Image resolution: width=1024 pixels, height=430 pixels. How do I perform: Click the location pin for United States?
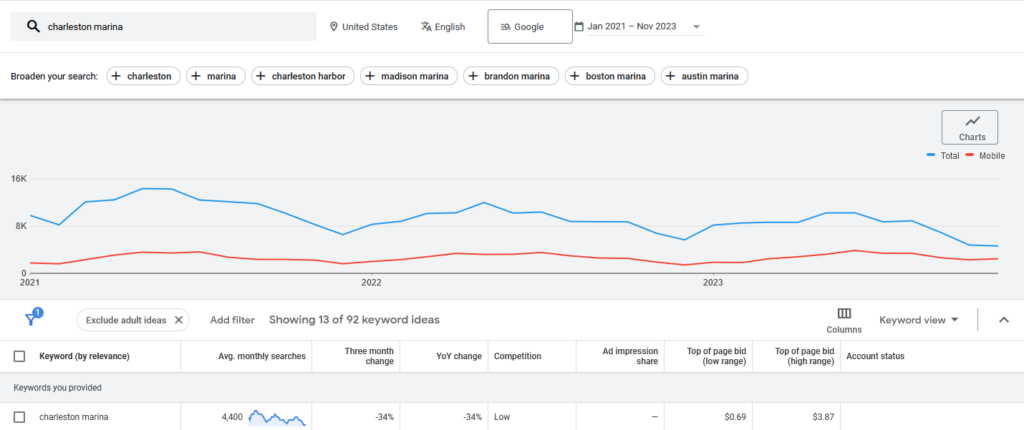[x=334, y=27]
